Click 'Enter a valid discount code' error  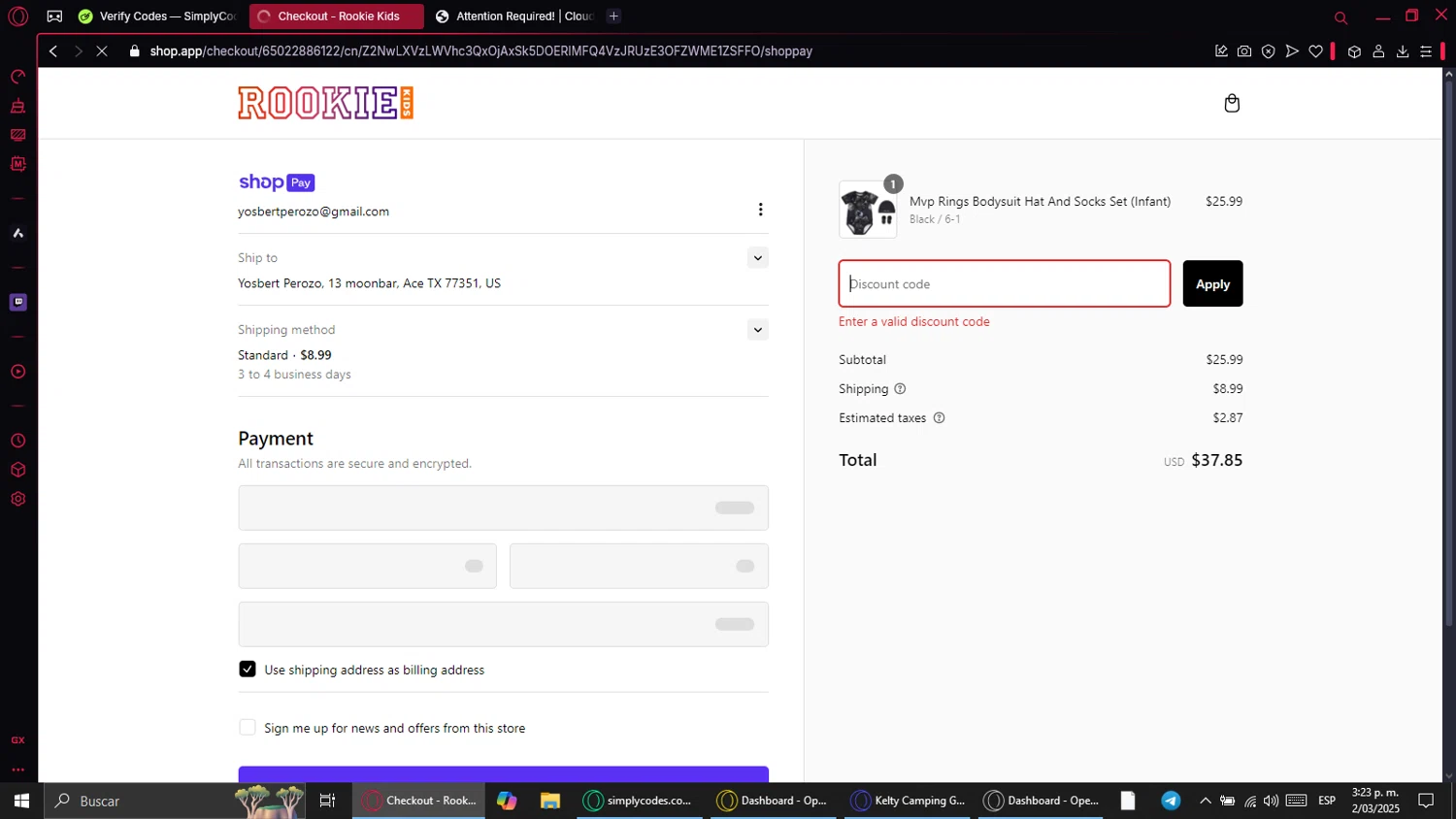click(x=914, y=322)
